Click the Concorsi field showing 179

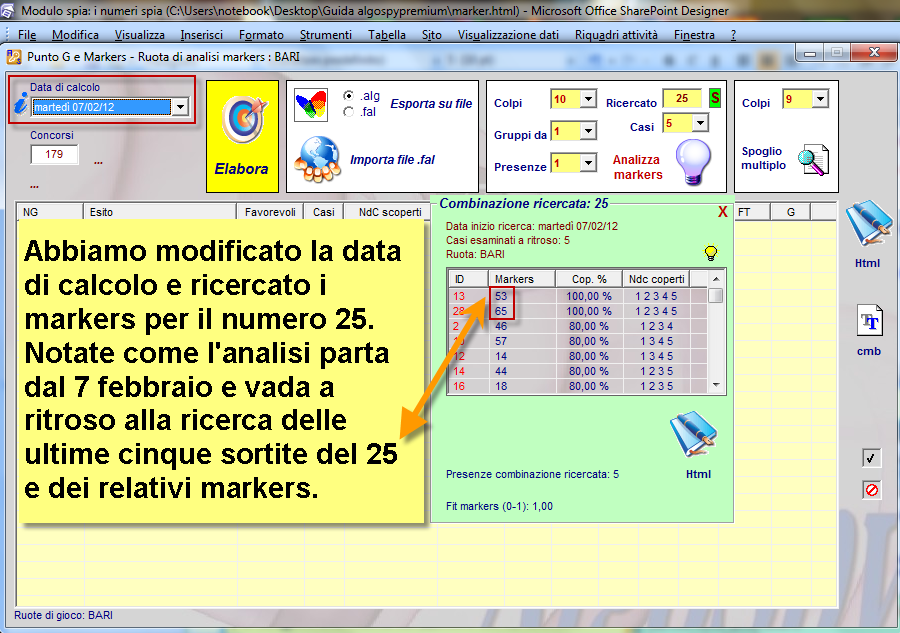click(x=55, y=154)
